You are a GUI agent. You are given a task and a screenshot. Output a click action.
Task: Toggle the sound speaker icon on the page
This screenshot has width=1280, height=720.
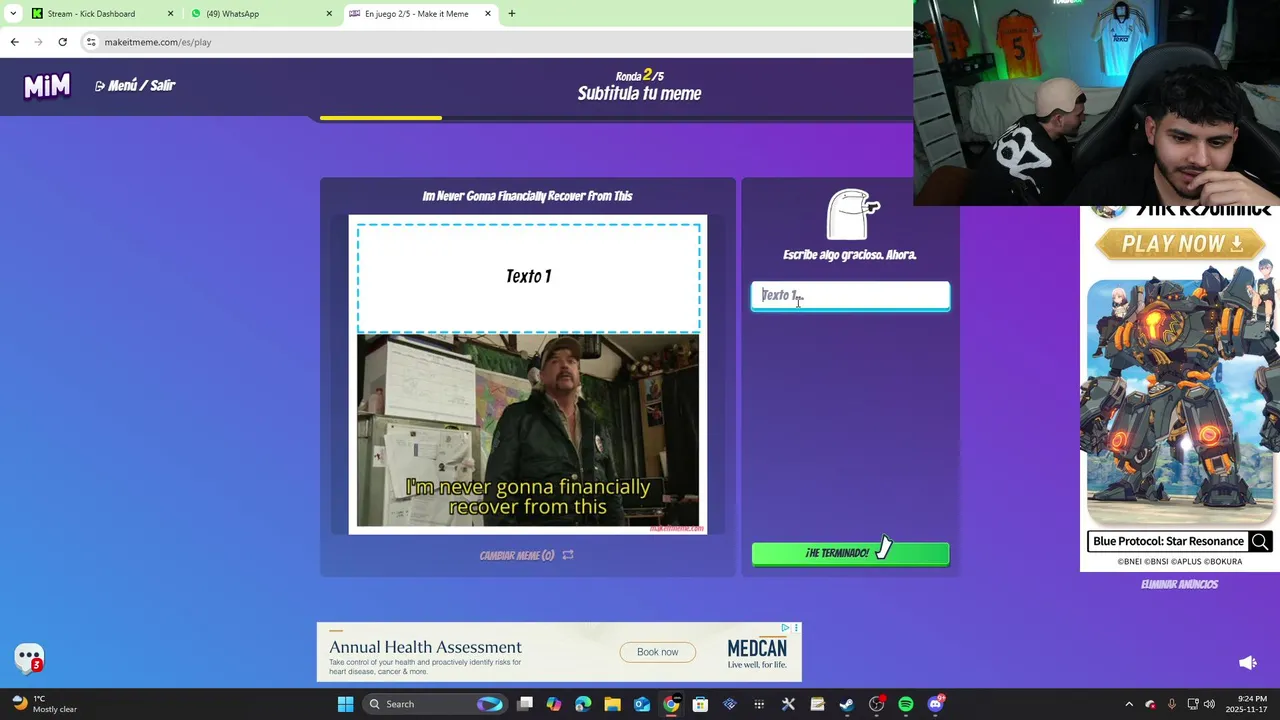tap(1248, 663)
